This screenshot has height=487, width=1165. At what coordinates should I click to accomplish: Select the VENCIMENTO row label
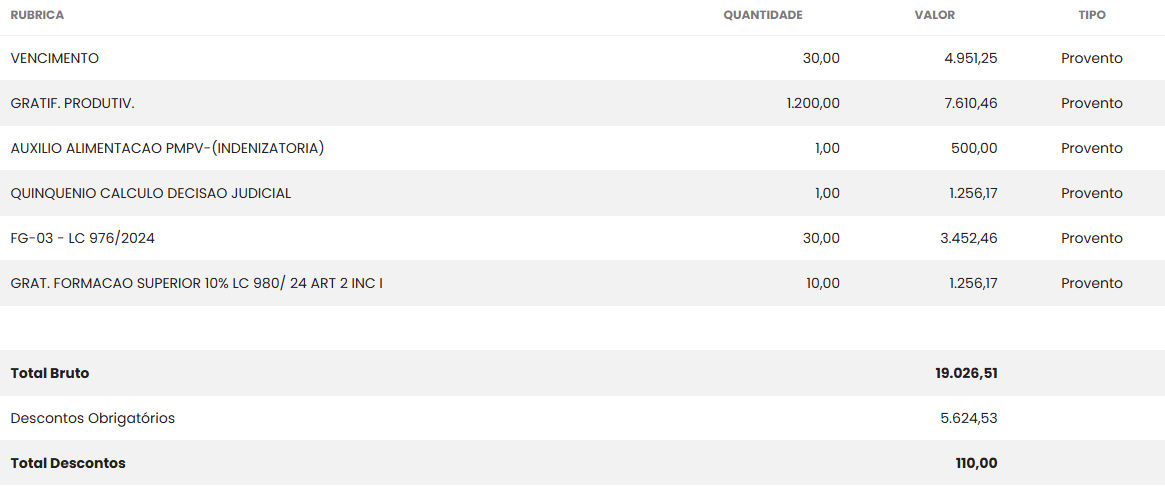[x=55, y=58]
